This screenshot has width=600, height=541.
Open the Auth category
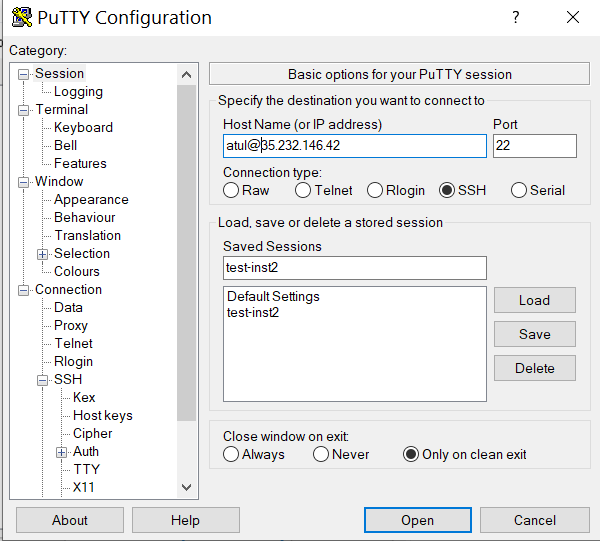point(86,451)
